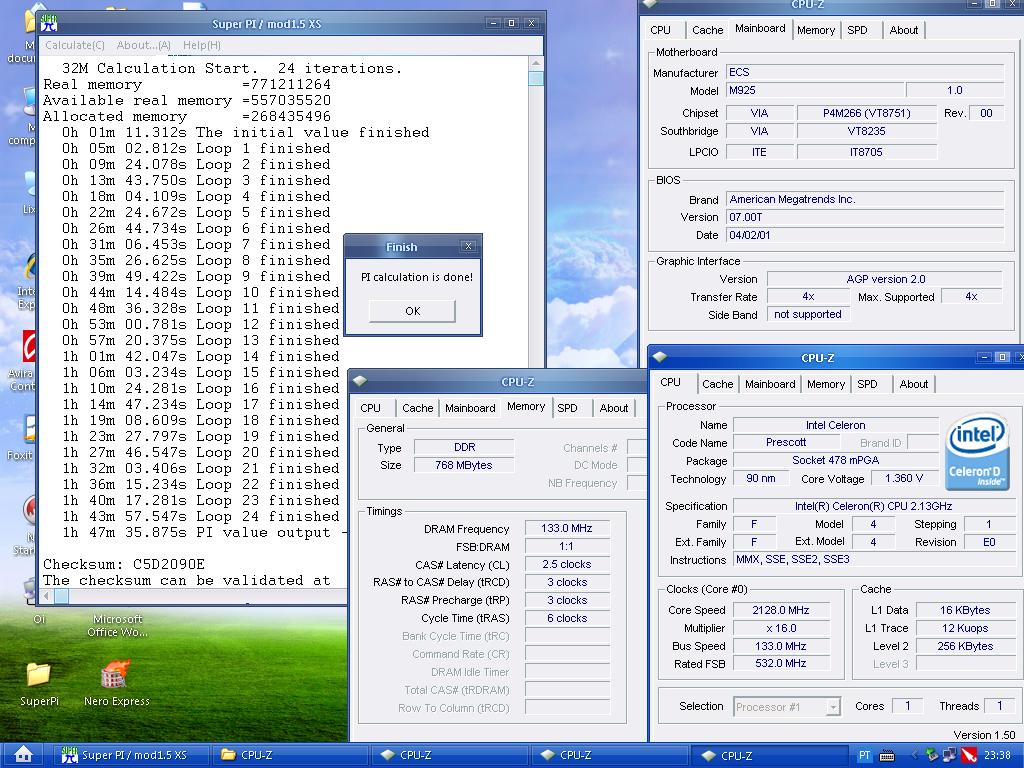
Task: Click the Intel Celeron D logo
Action: click(976, 451)
